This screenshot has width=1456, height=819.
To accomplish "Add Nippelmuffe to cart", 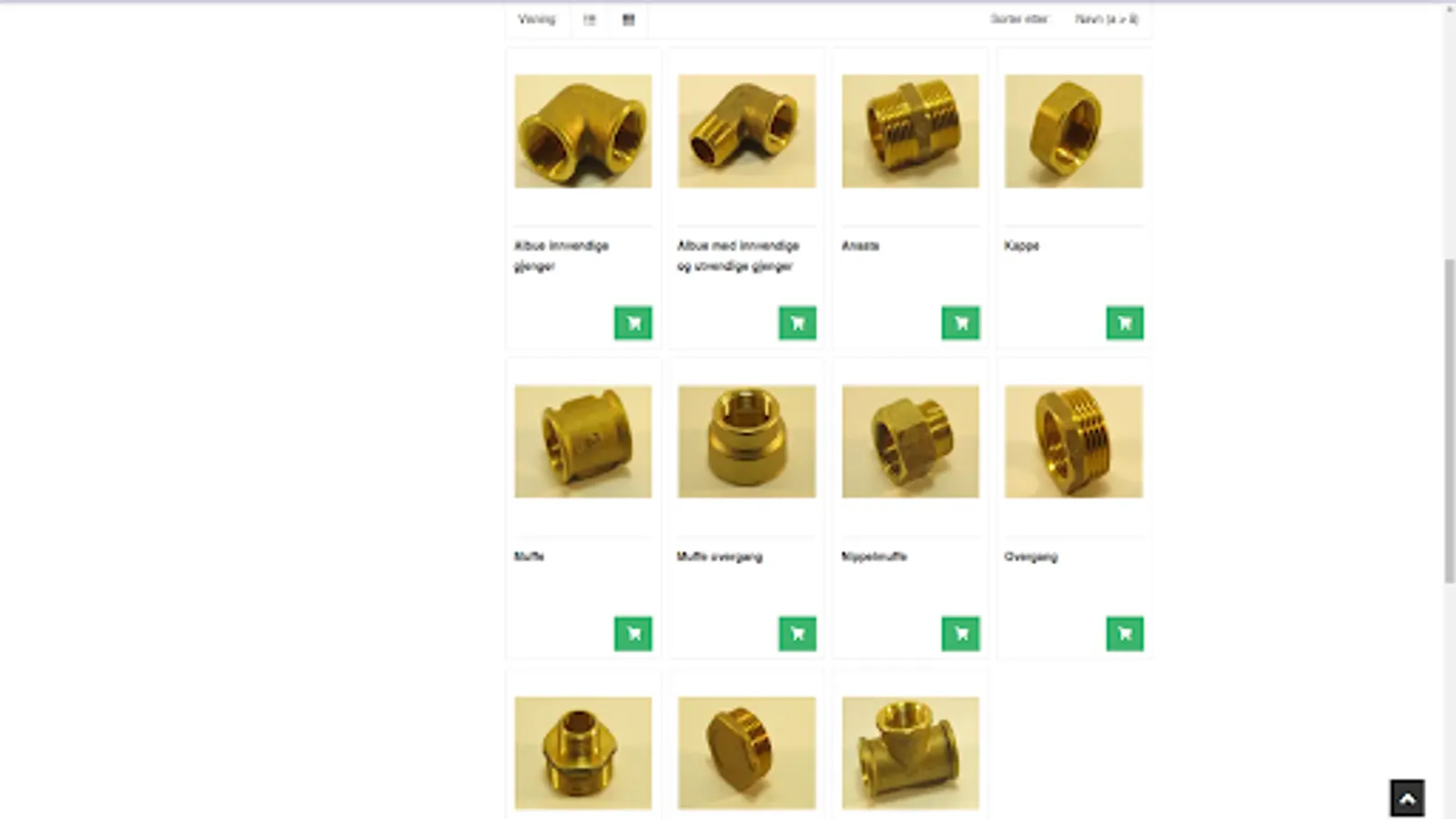I will (x=961, y=634).
